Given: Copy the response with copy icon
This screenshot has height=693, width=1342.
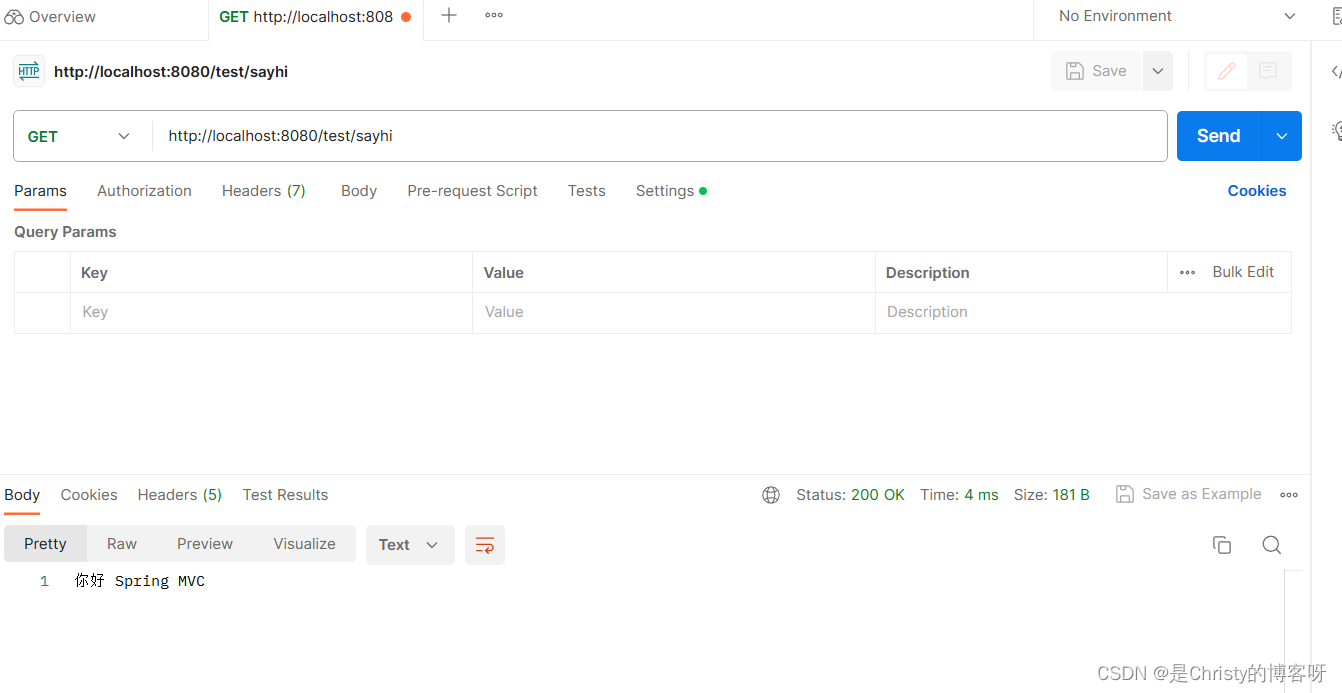Looking at the screenshot, I should [1222, 545].
